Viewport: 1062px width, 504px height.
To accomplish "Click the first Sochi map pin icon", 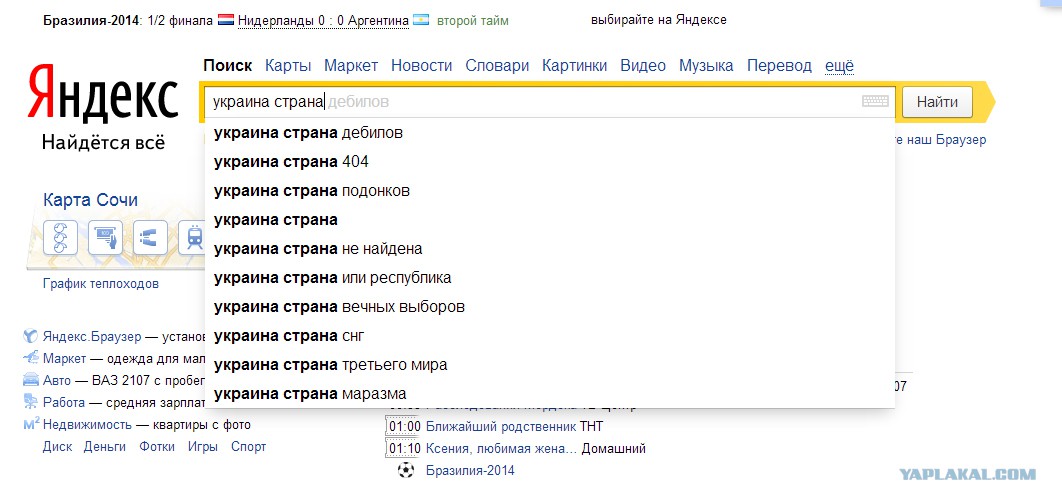I will pyautogui.click(x=60, y=238).
